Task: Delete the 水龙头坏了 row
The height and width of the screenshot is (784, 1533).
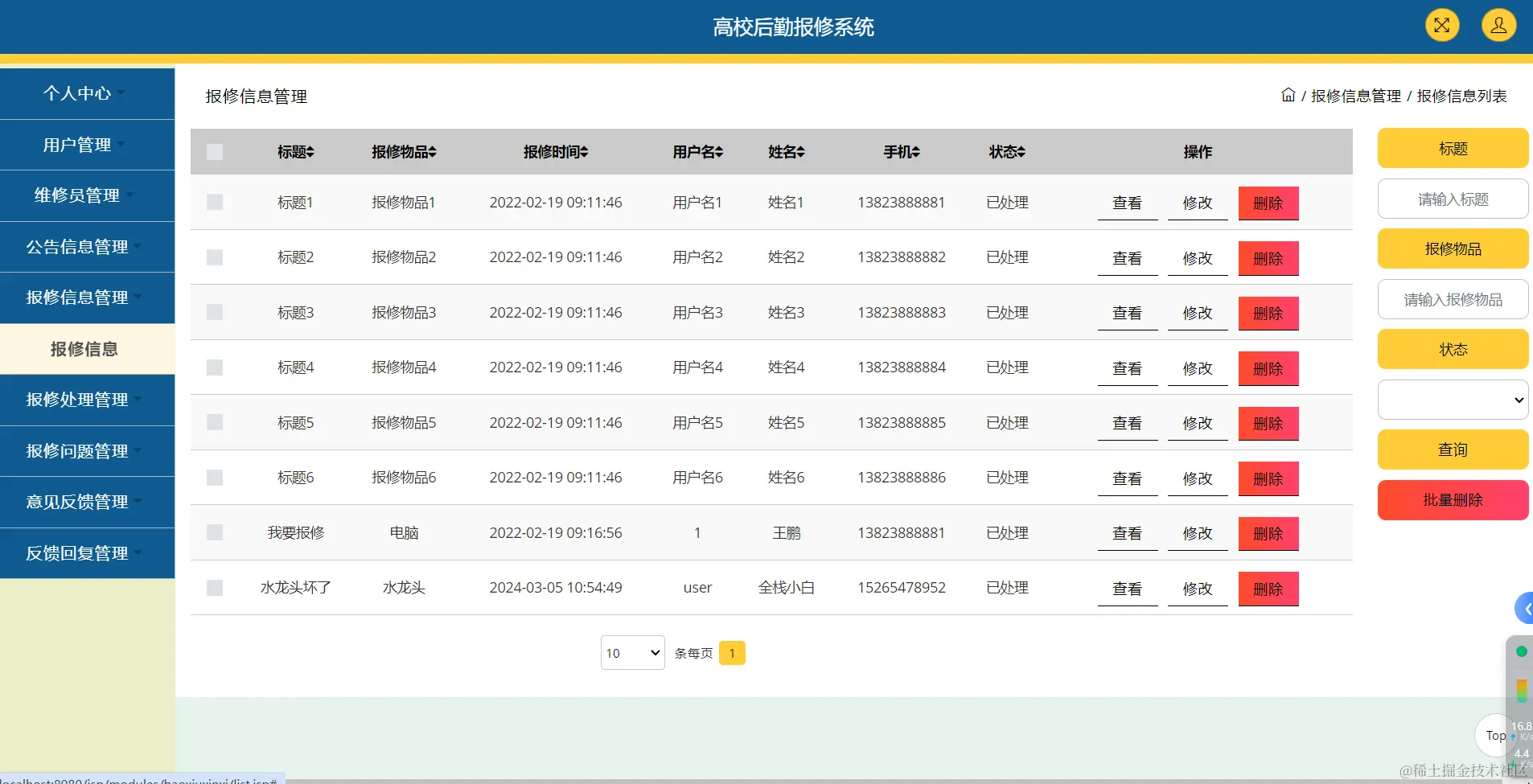Action: pos(1268,589)
